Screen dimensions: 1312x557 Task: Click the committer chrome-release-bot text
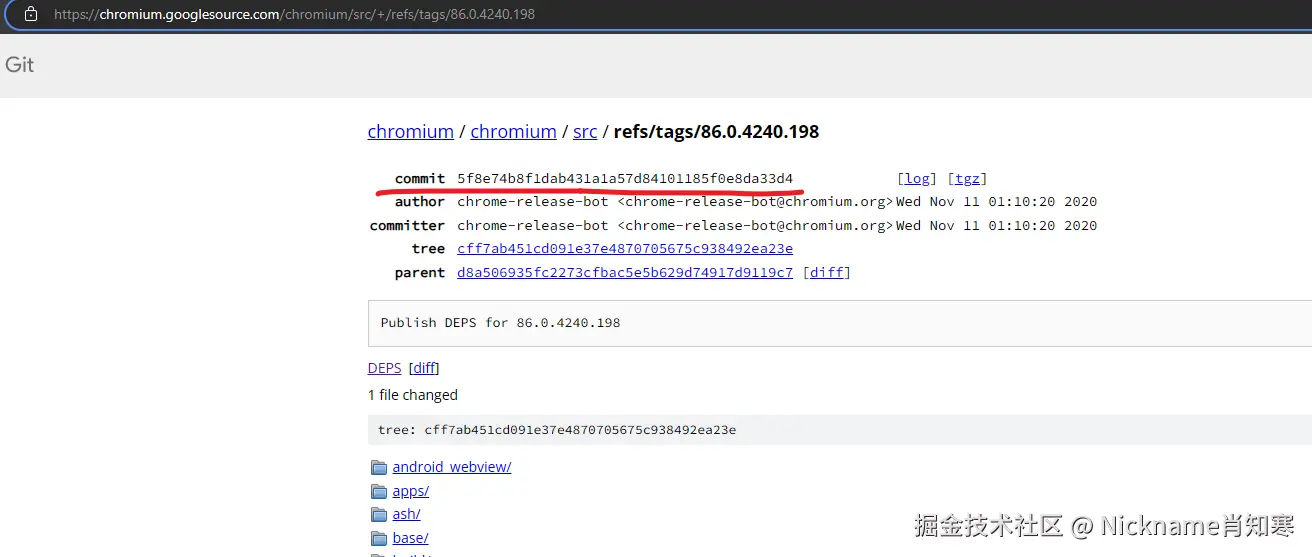tap(675, 226)
